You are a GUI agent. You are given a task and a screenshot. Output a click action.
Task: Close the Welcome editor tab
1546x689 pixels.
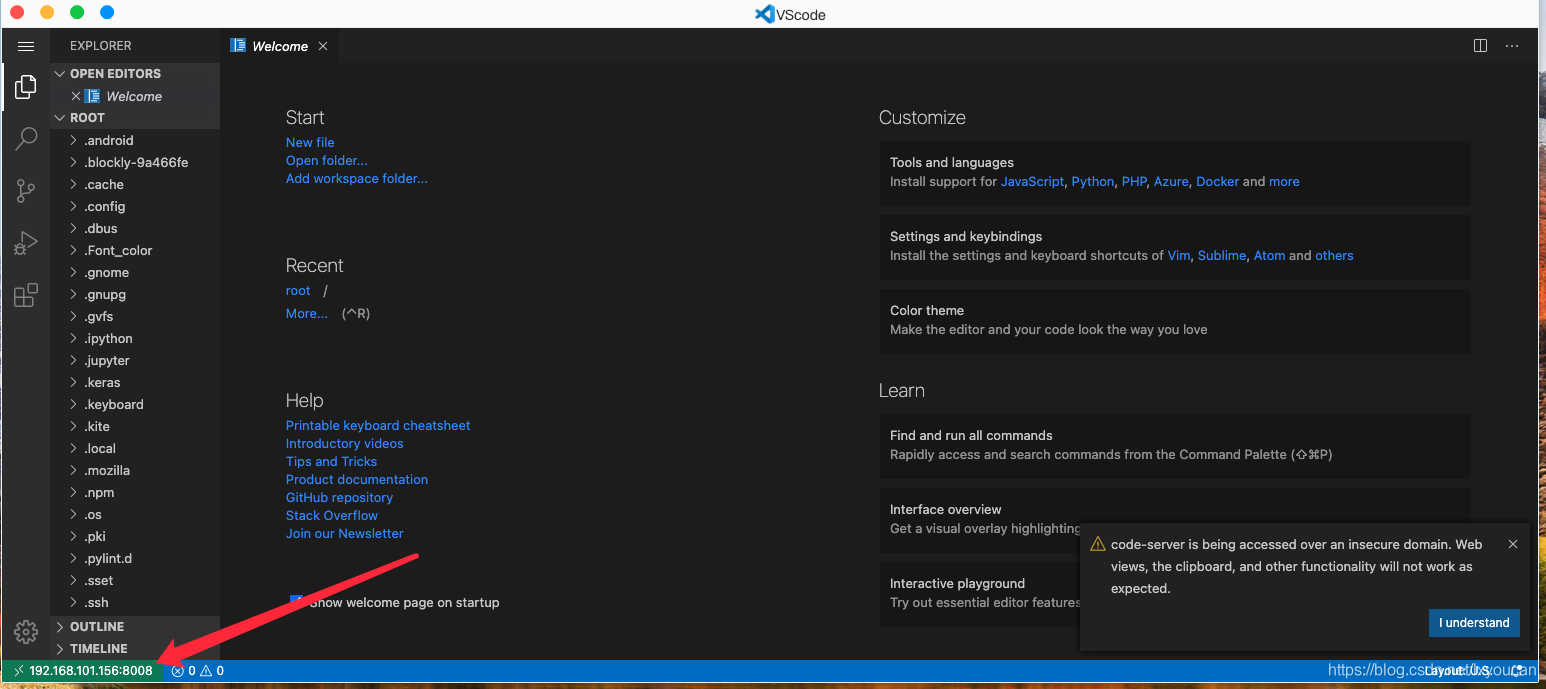(323, 46)
